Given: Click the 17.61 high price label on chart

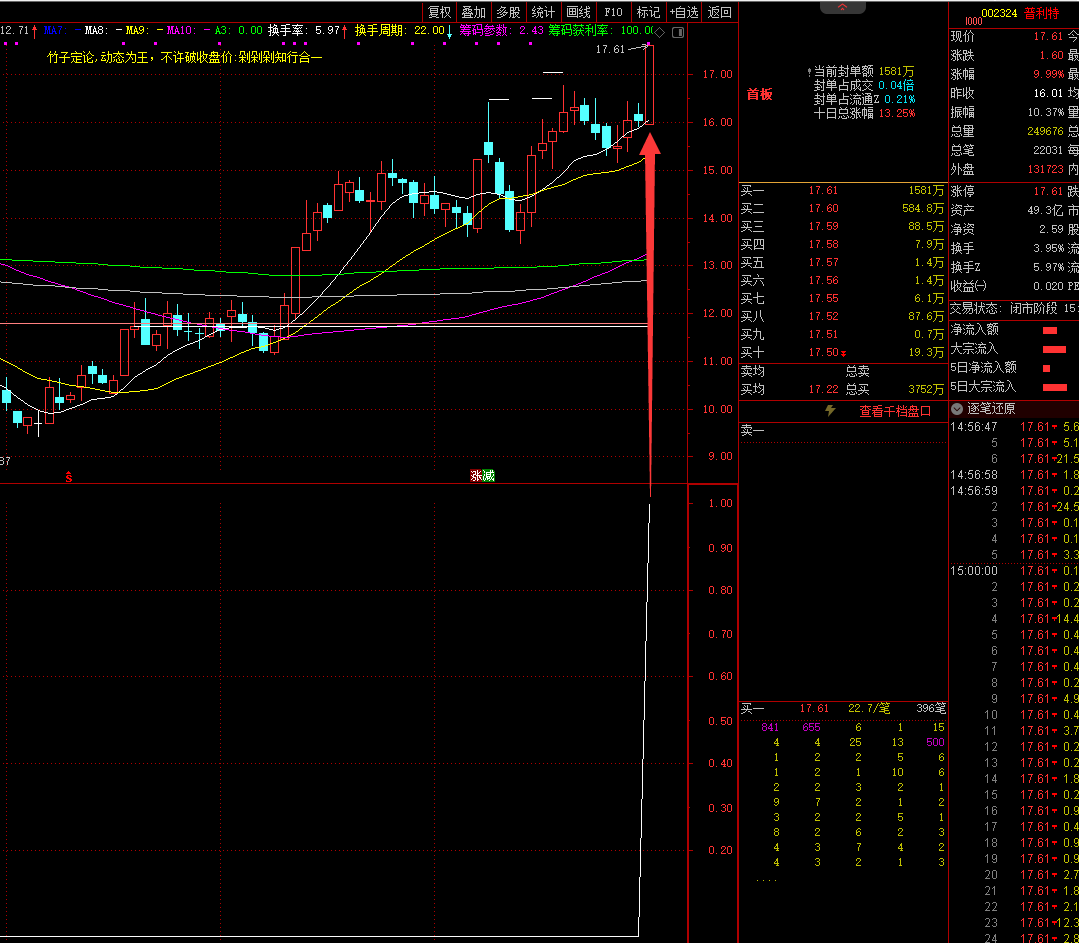Looking at the screenshot, I should (x=610, y=49).
